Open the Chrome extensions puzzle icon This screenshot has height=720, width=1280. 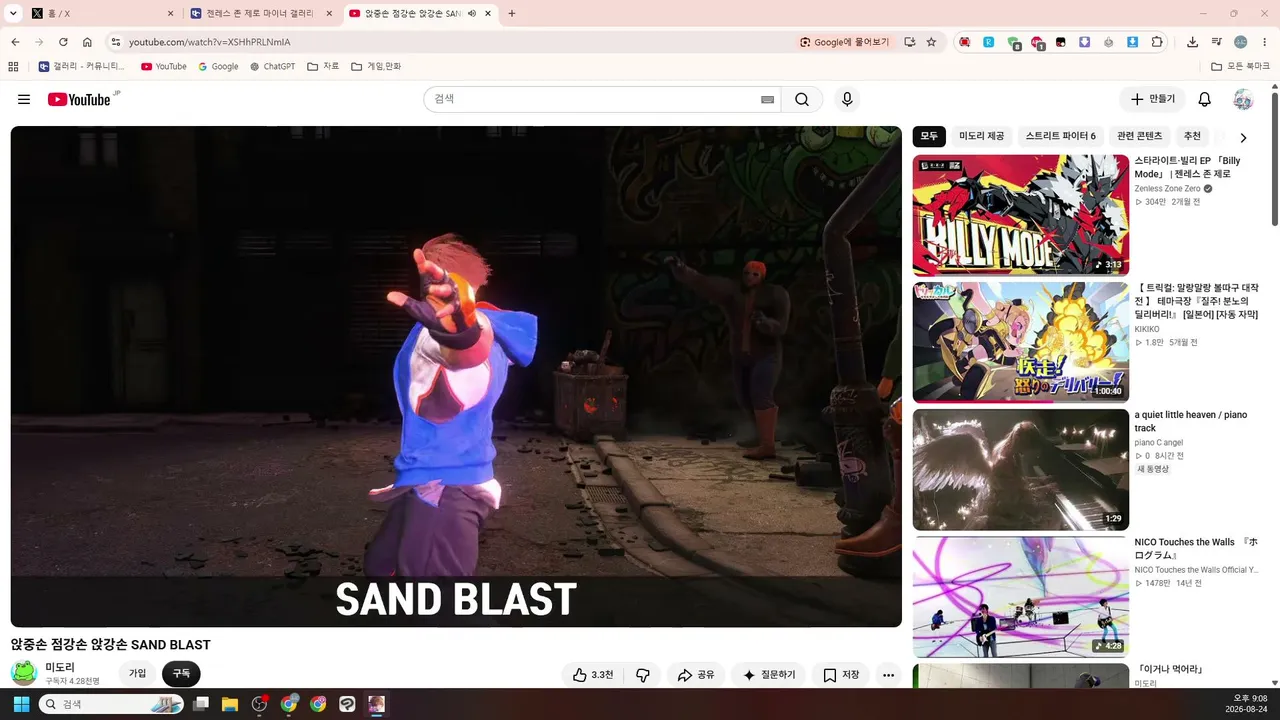pyautogui.click(x=1157, y=42)
